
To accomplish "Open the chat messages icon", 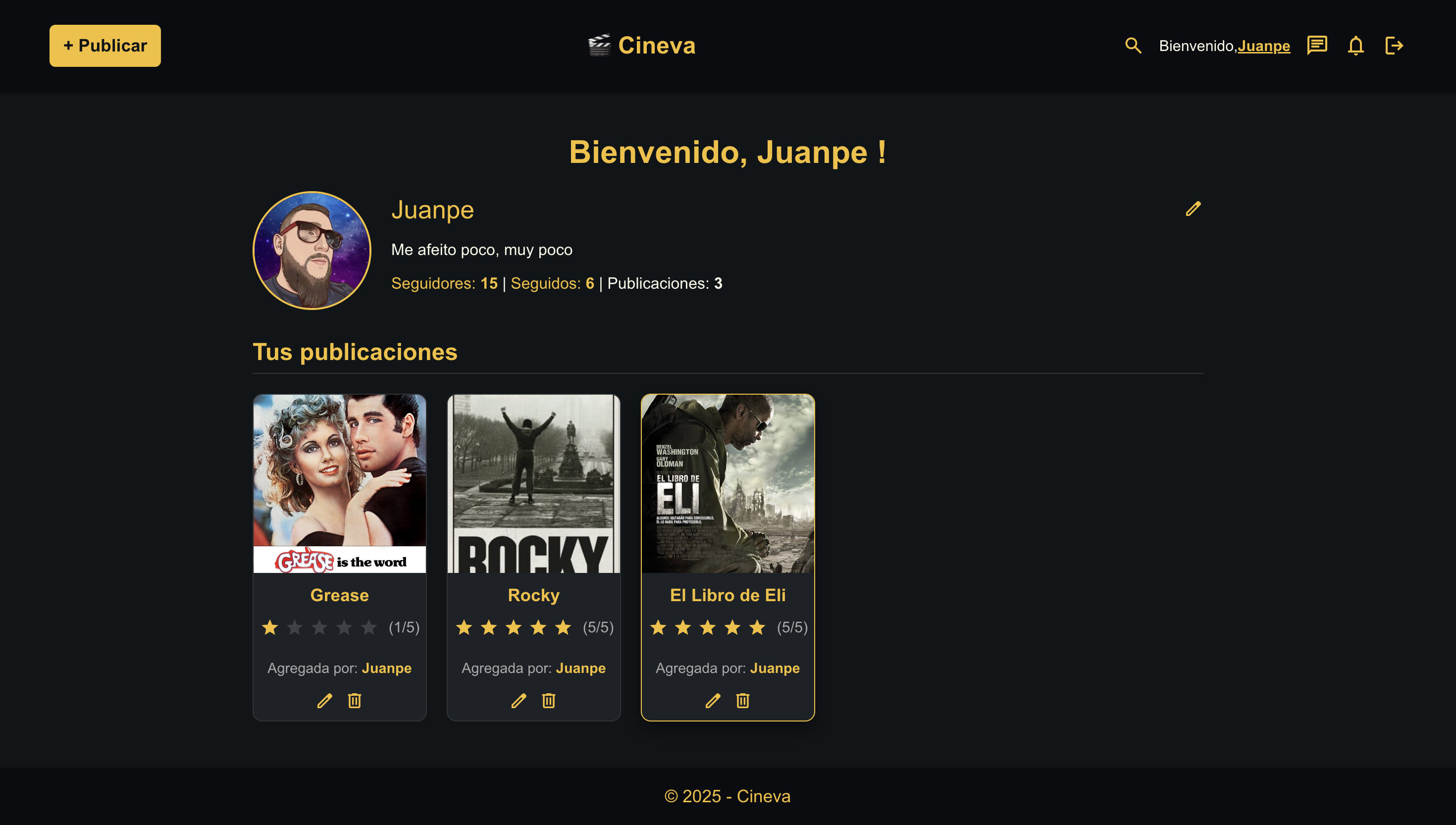I will coord(1317,46).
